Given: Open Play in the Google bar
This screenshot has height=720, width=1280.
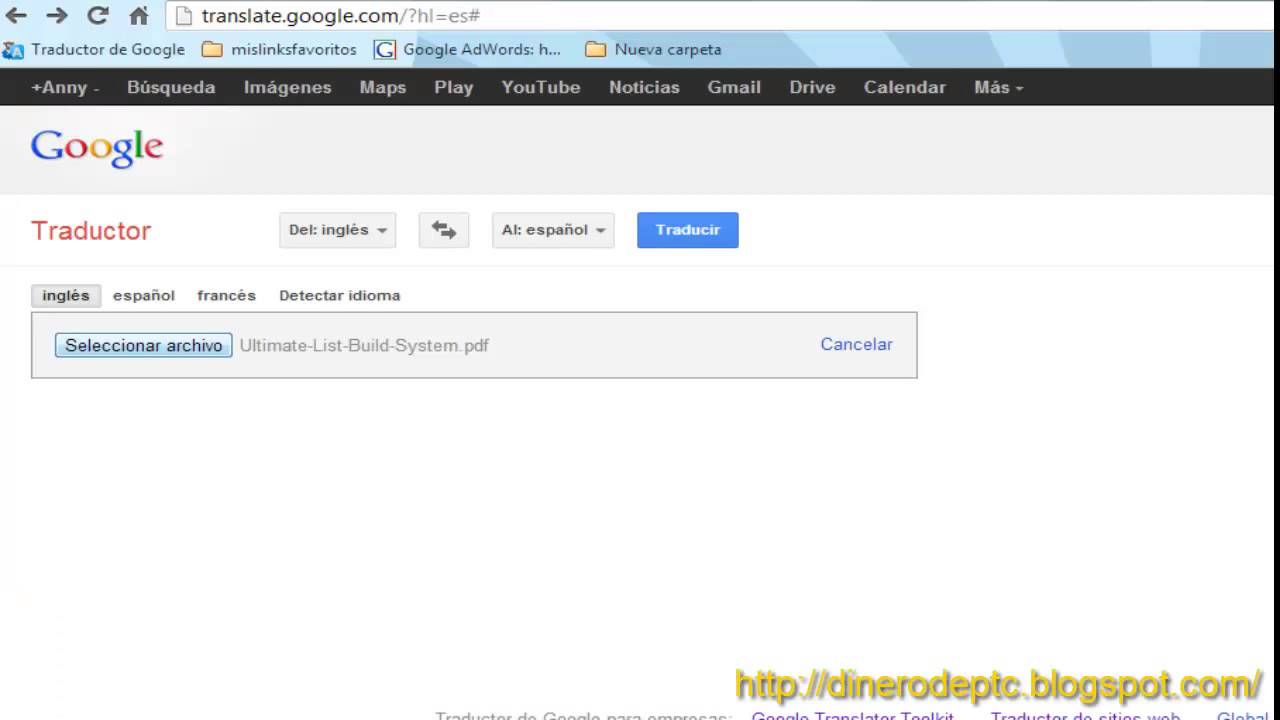Looking at the screenshot, I should (x=453, y=87).
